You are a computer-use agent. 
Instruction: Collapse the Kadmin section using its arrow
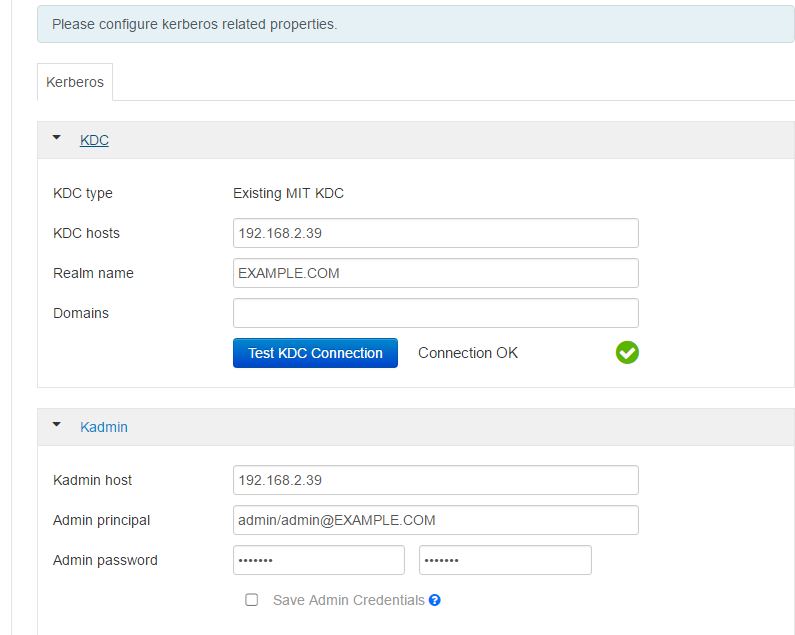(57, 426)
